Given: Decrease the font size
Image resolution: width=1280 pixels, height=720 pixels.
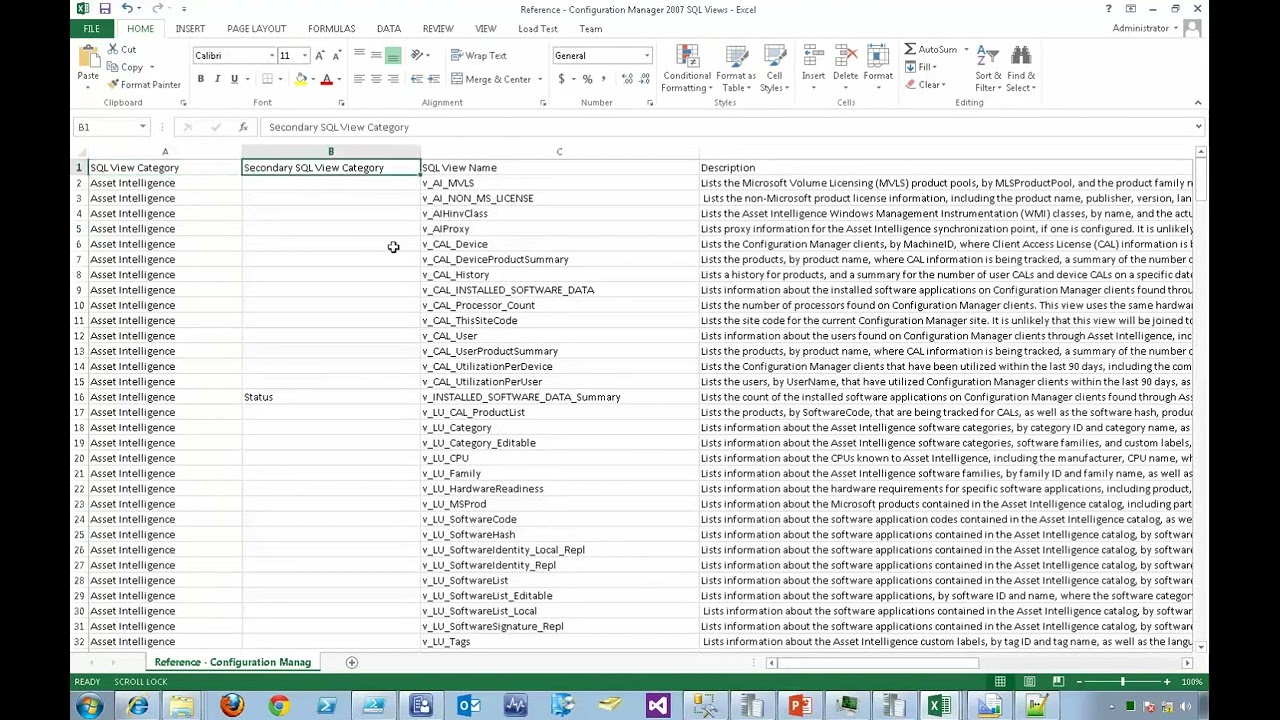Looking at the screenshot, I should point(336,56).
